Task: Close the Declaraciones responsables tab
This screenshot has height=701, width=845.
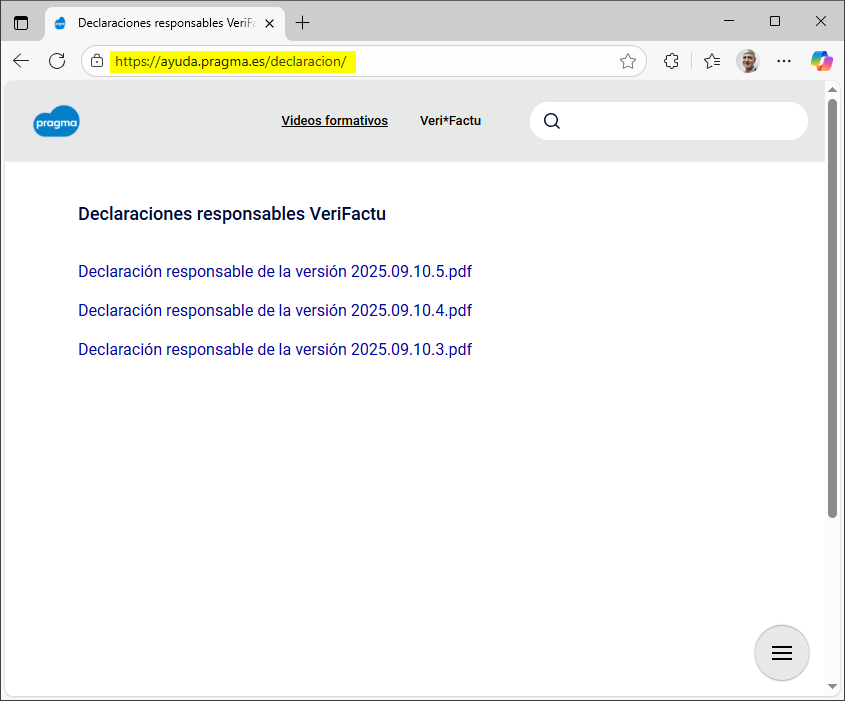Action: tap(269, 24)
